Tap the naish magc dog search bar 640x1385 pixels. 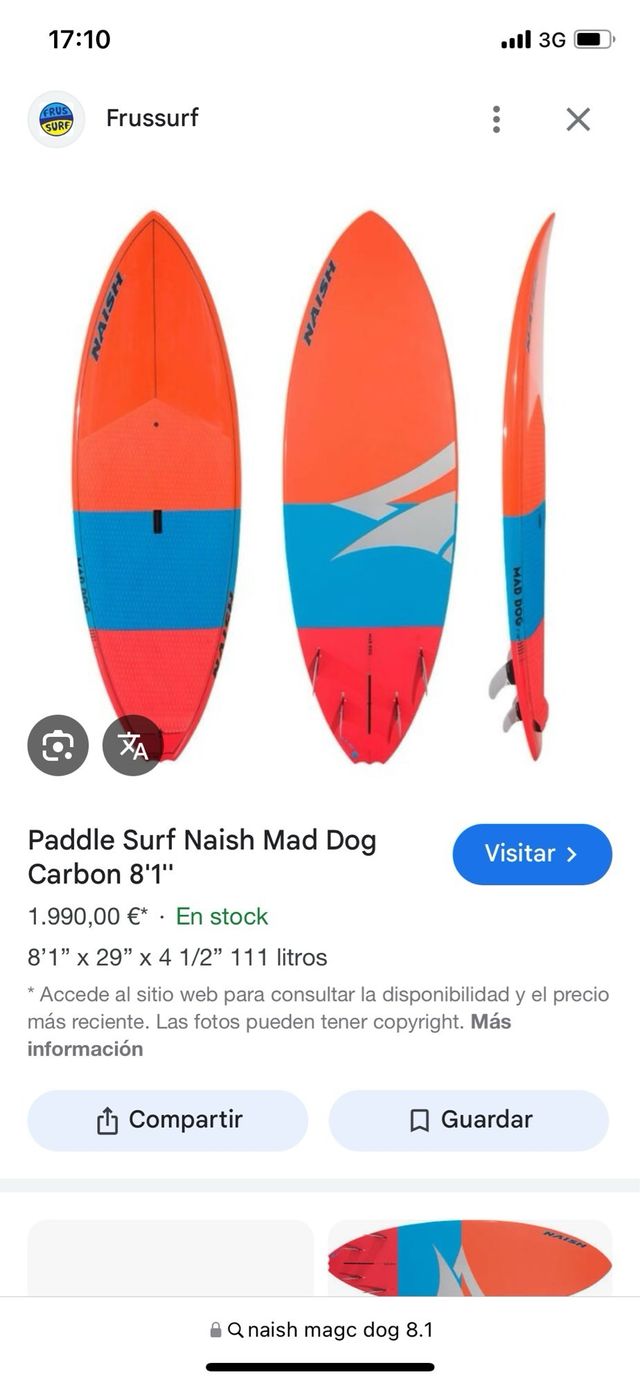click(x=320, y=1330)
